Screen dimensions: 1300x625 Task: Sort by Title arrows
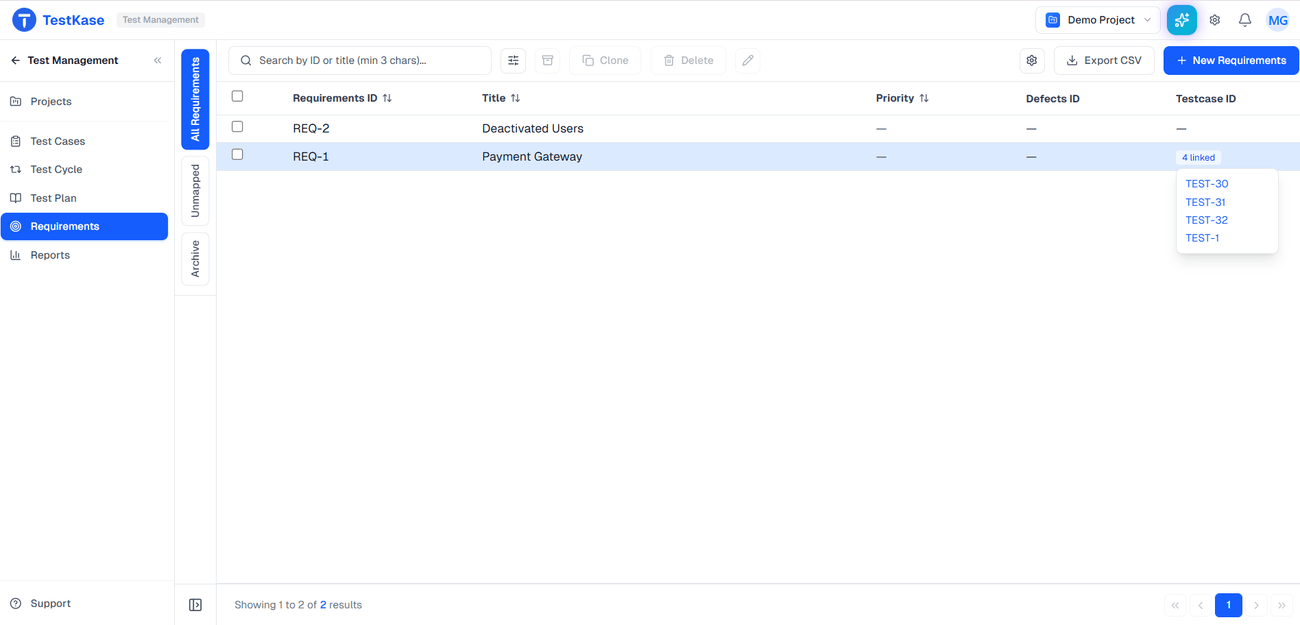click(515, 99)
